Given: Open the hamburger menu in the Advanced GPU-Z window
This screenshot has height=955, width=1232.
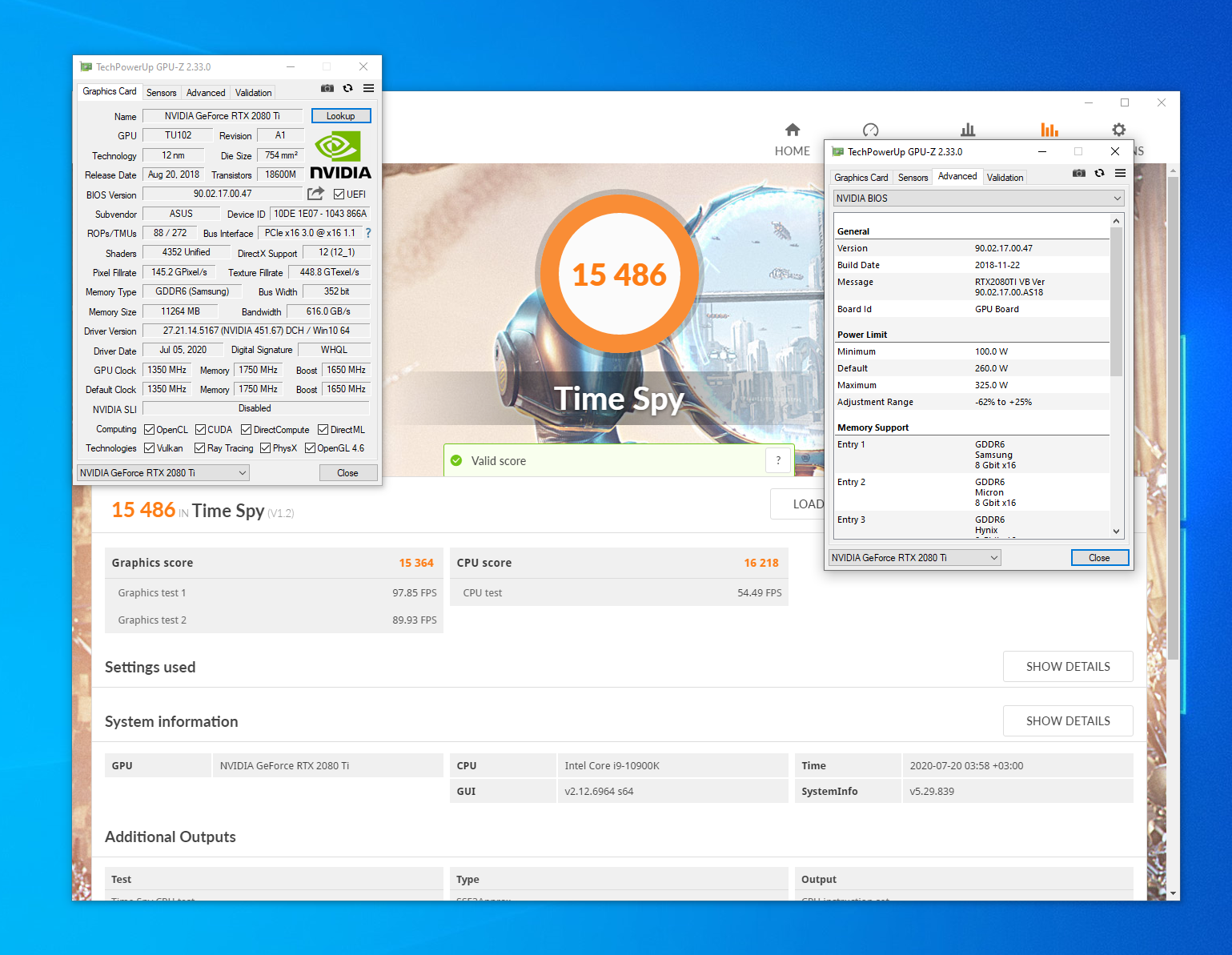Looking at the screenshot, I should pos(1120,173).
